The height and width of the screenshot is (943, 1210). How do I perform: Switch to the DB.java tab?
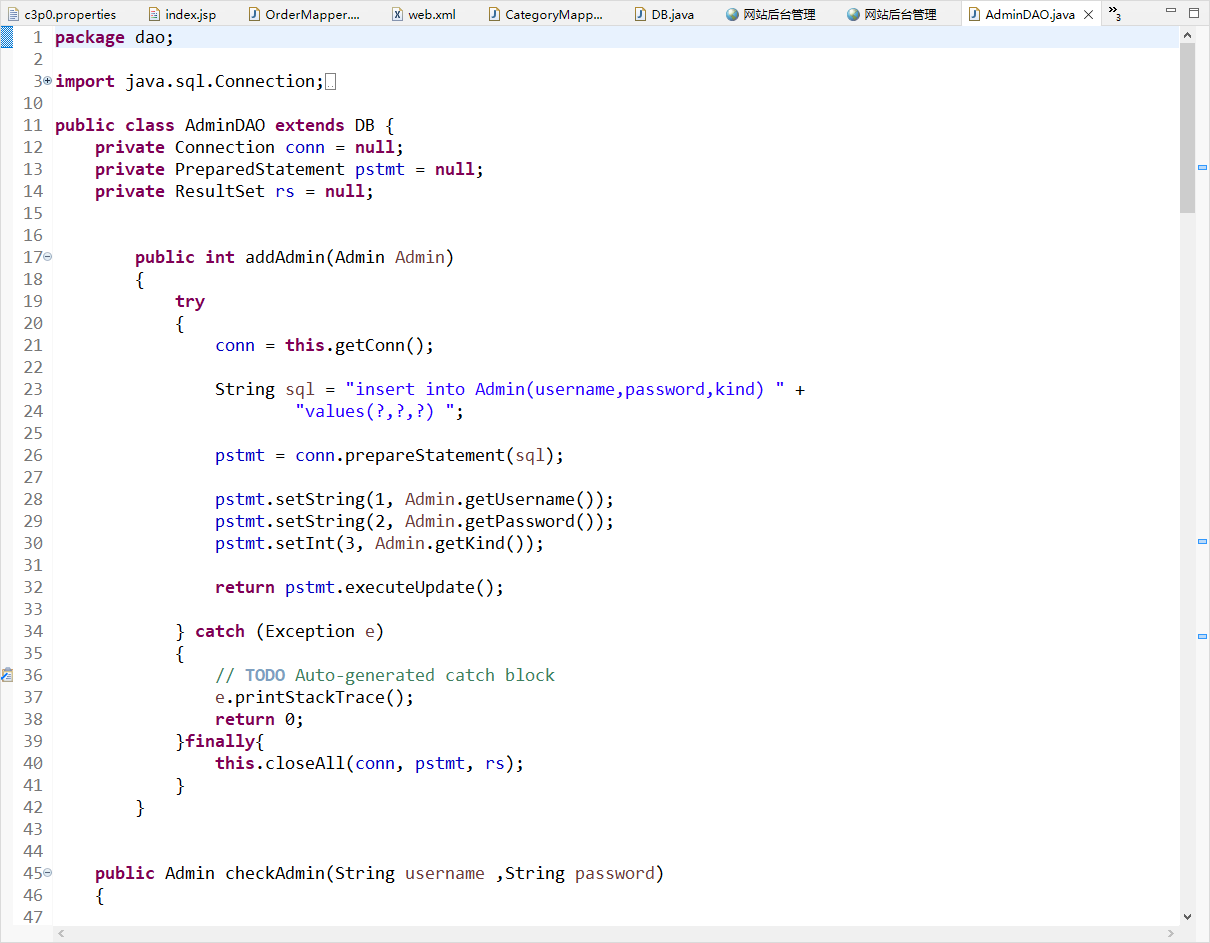(x=664, y=15)
